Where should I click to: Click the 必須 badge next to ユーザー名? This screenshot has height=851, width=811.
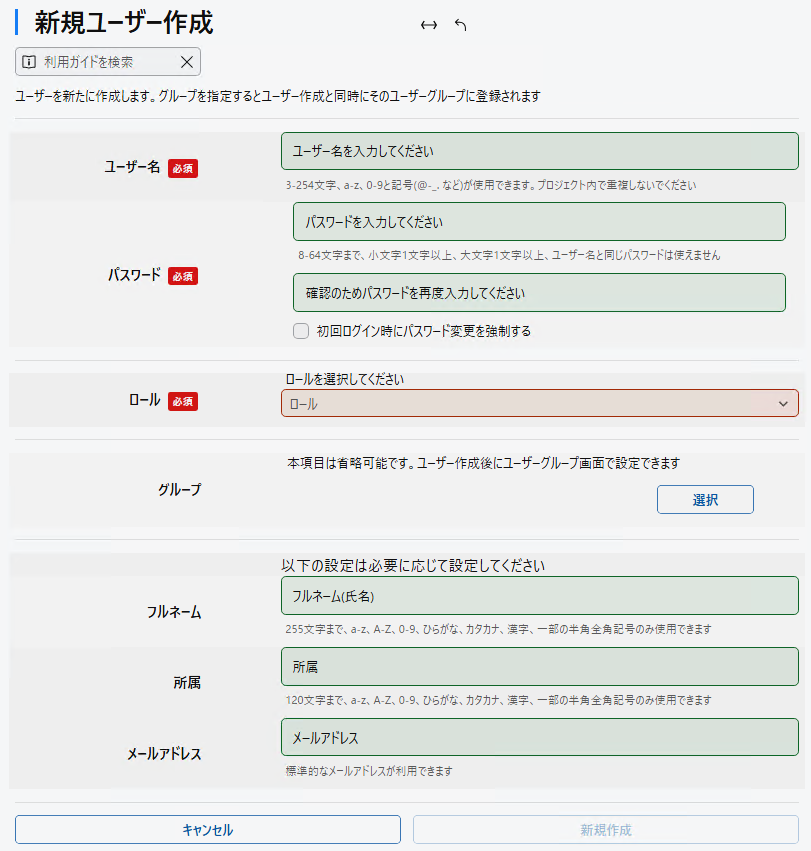[x=183, y=168]
